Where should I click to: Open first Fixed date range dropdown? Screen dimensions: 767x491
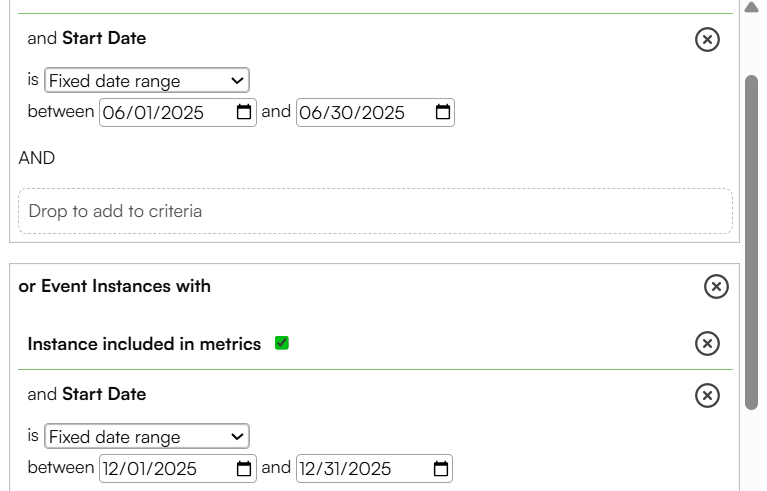147,80
